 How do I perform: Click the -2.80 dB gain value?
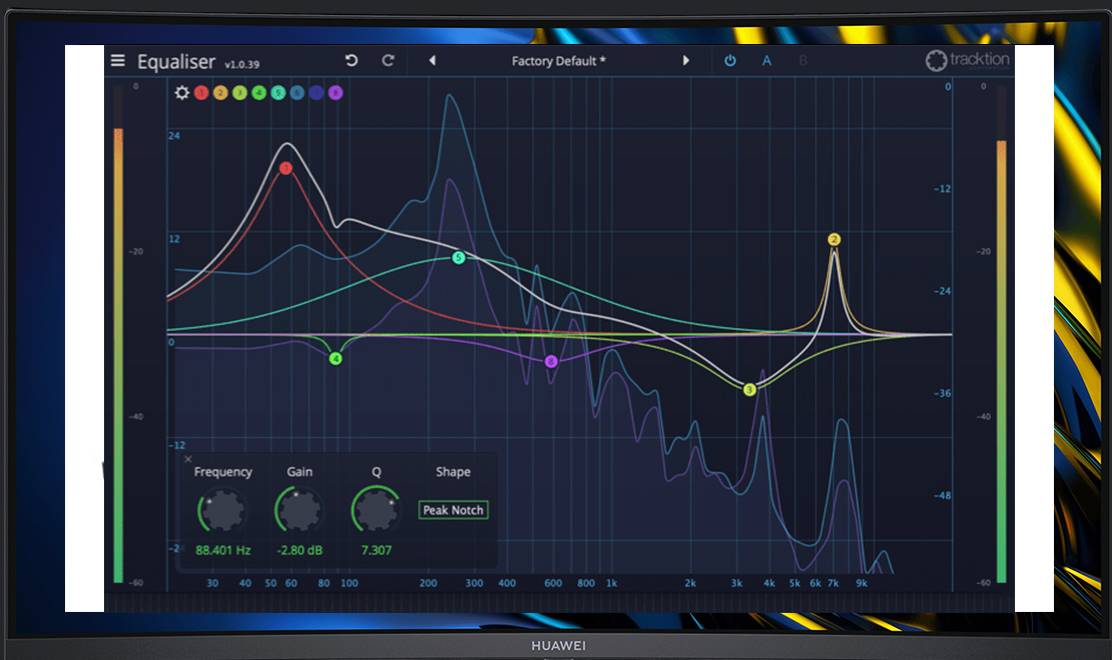(x=299, y=550)
